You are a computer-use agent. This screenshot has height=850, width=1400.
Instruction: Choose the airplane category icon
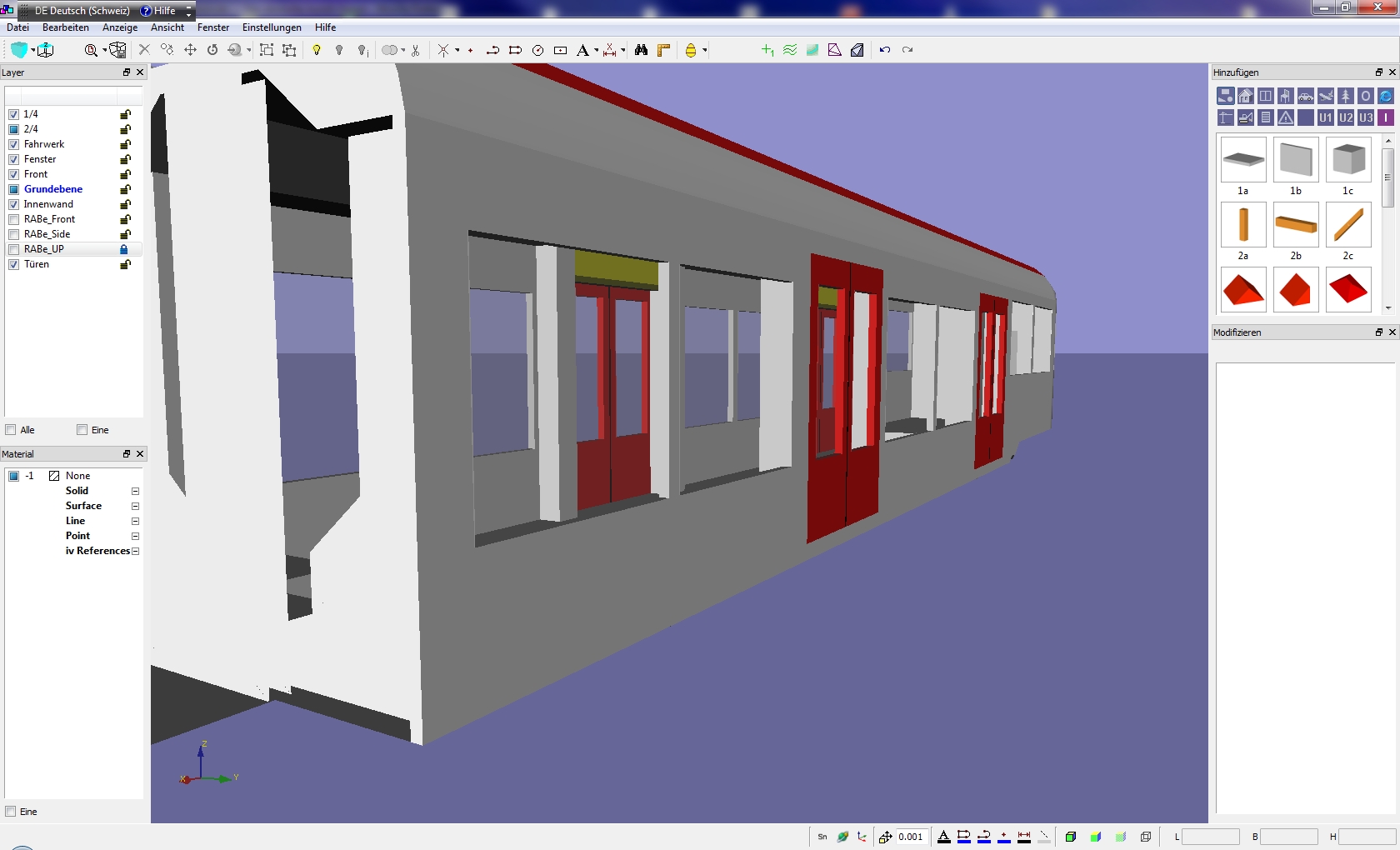pos(1326,97)
